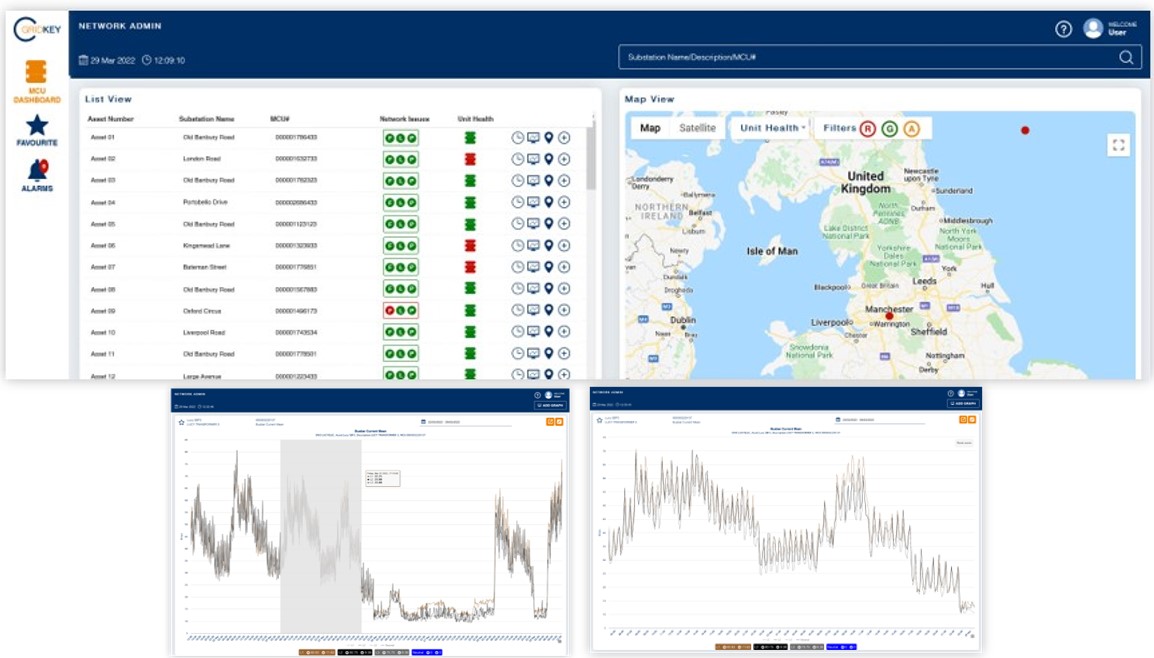Click the search magnifier icon
The image size is (1154, 658).
(1126, 58)
